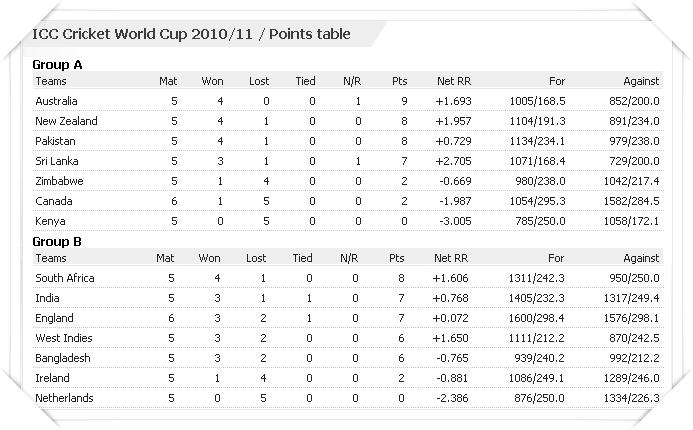This screenshot has height=430, width=693.
Task: Click Group A Net RR column header
Action: point(454,81)
